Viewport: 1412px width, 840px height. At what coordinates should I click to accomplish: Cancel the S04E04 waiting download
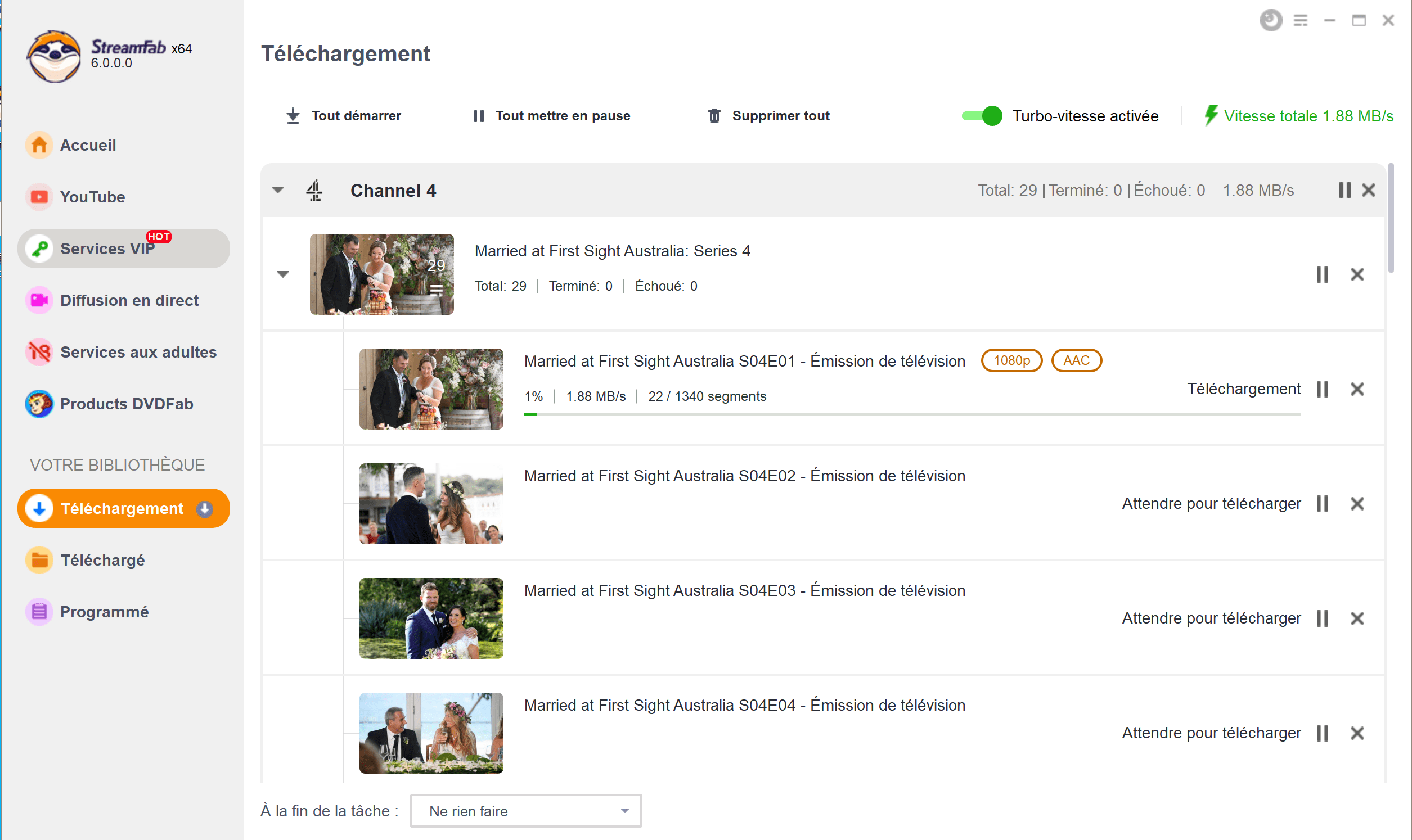click(x=1357, y=733)
